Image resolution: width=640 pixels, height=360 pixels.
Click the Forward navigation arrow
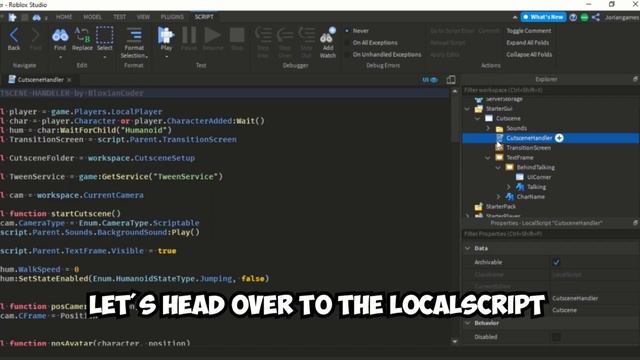click(36, 36)
